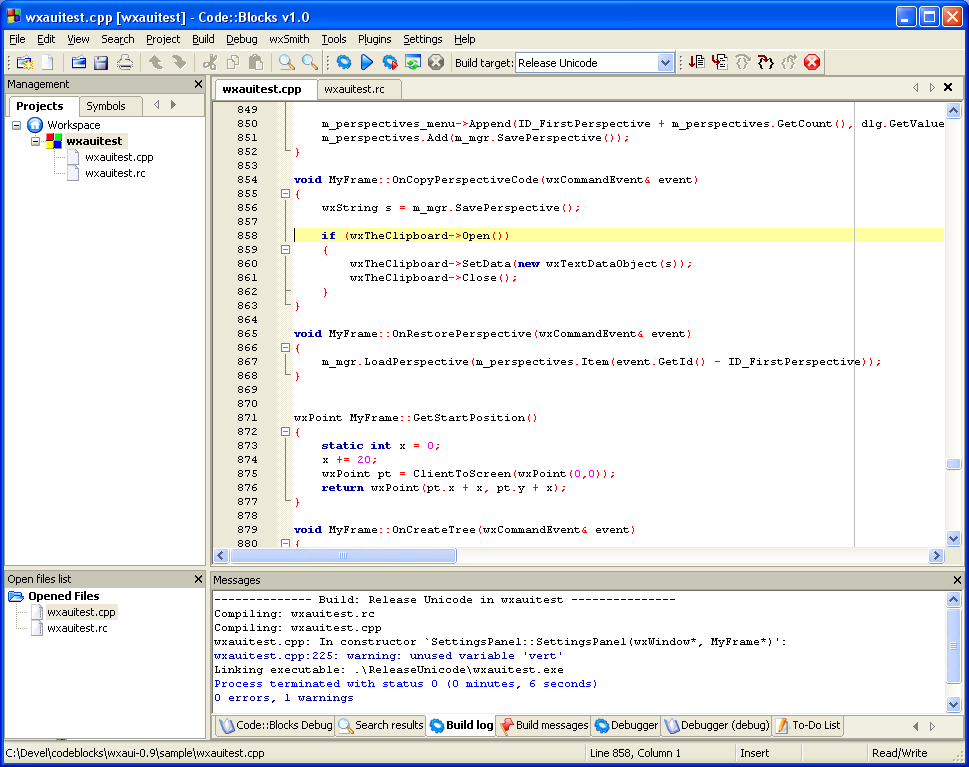Collapse the fold marker at line 855

[285, 194]
